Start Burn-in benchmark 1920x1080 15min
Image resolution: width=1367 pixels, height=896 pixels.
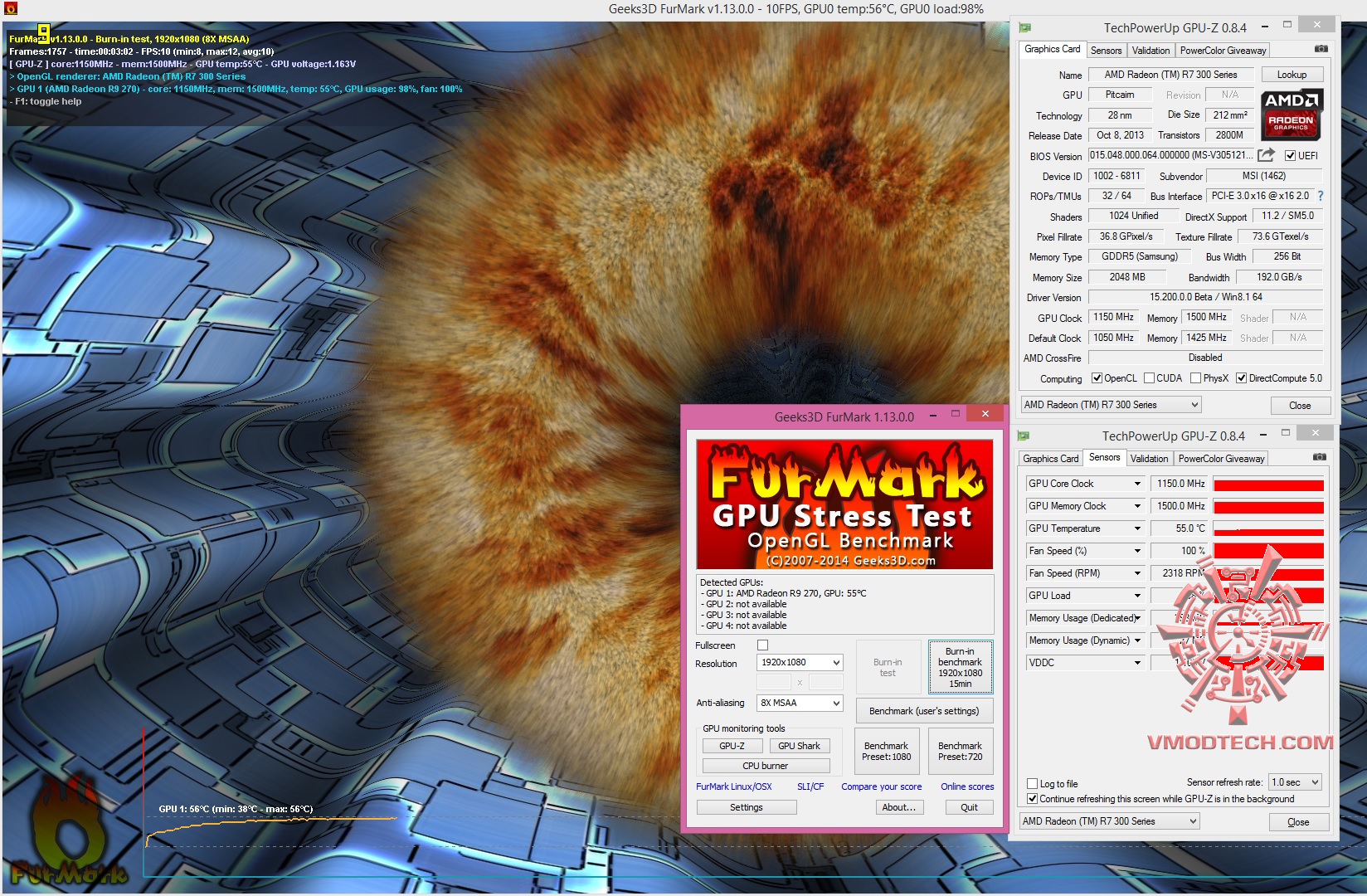coord(960,667)
